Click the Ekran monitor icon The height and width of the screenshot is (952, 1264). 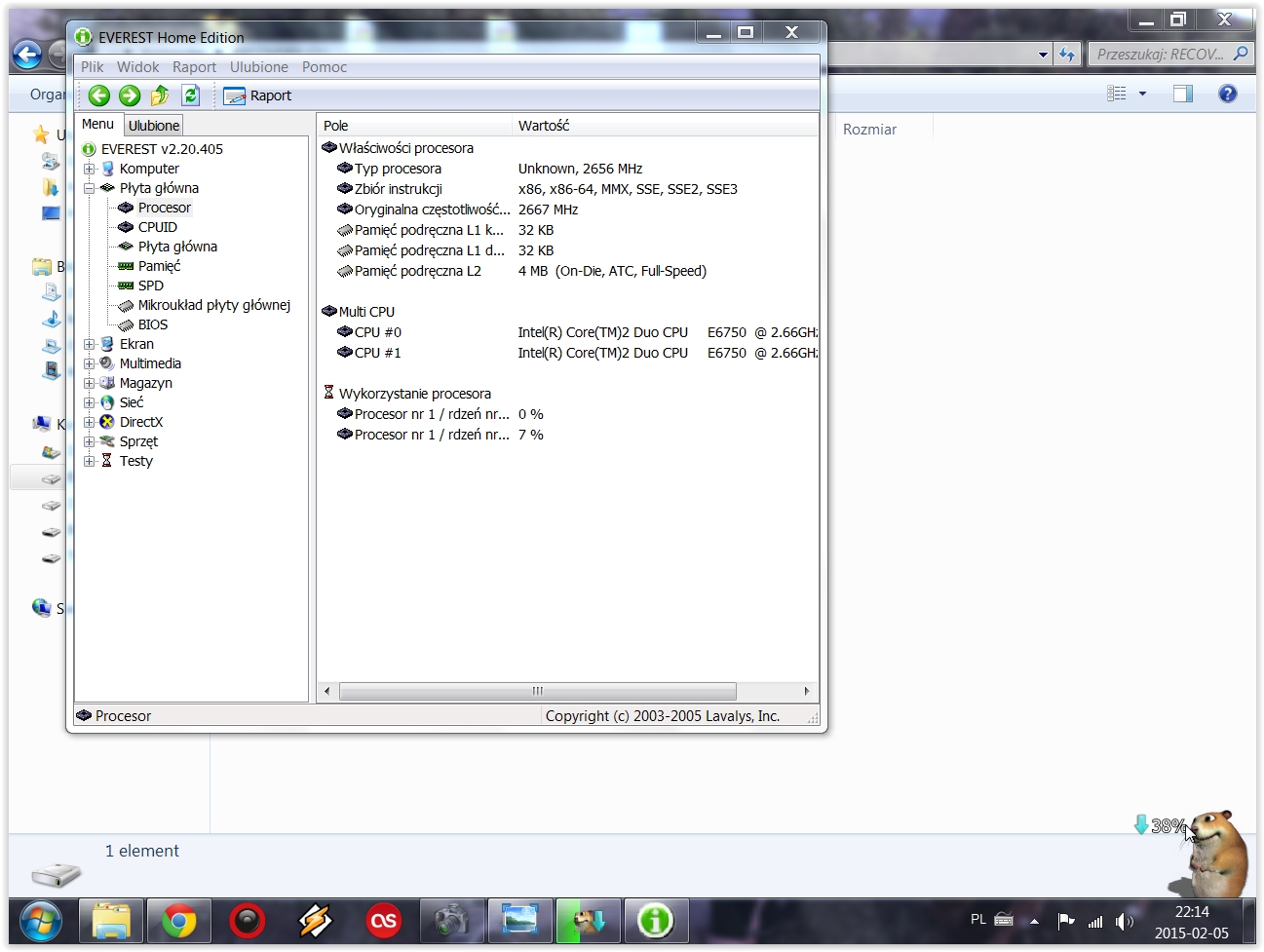point(107,344)
